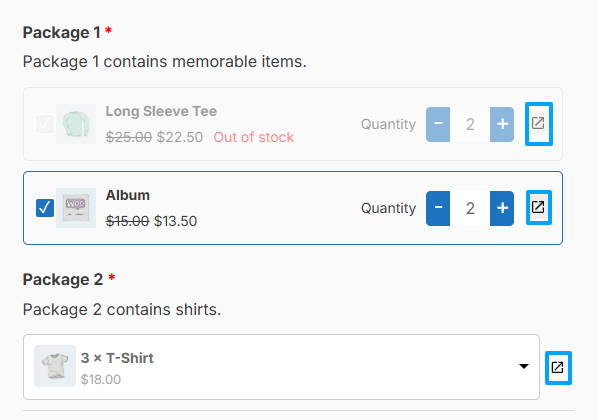This screenshot has width=599, height=420.
Task: Select the Long Sleeve Tee name
Action: pyautogui.click(x=161, y=111)
